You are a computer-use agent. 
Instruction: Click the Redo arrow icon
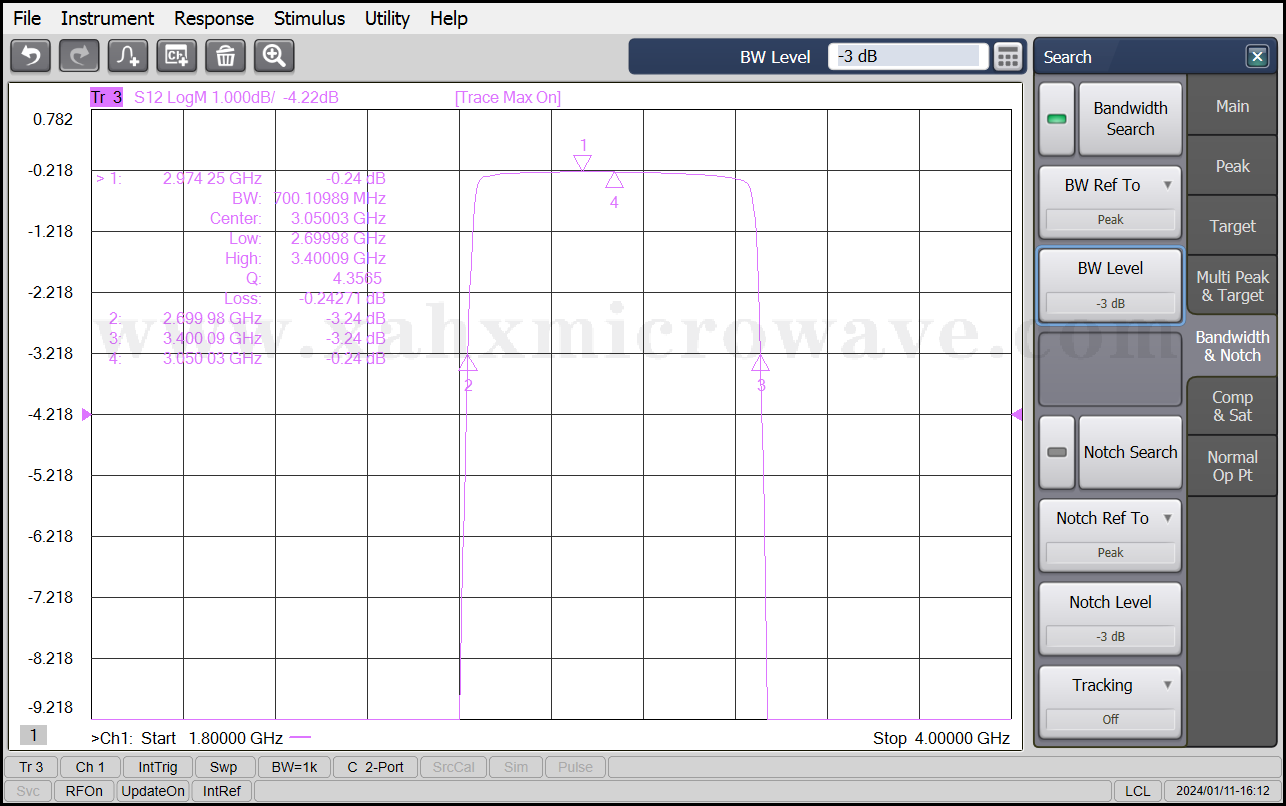(79, 56)
